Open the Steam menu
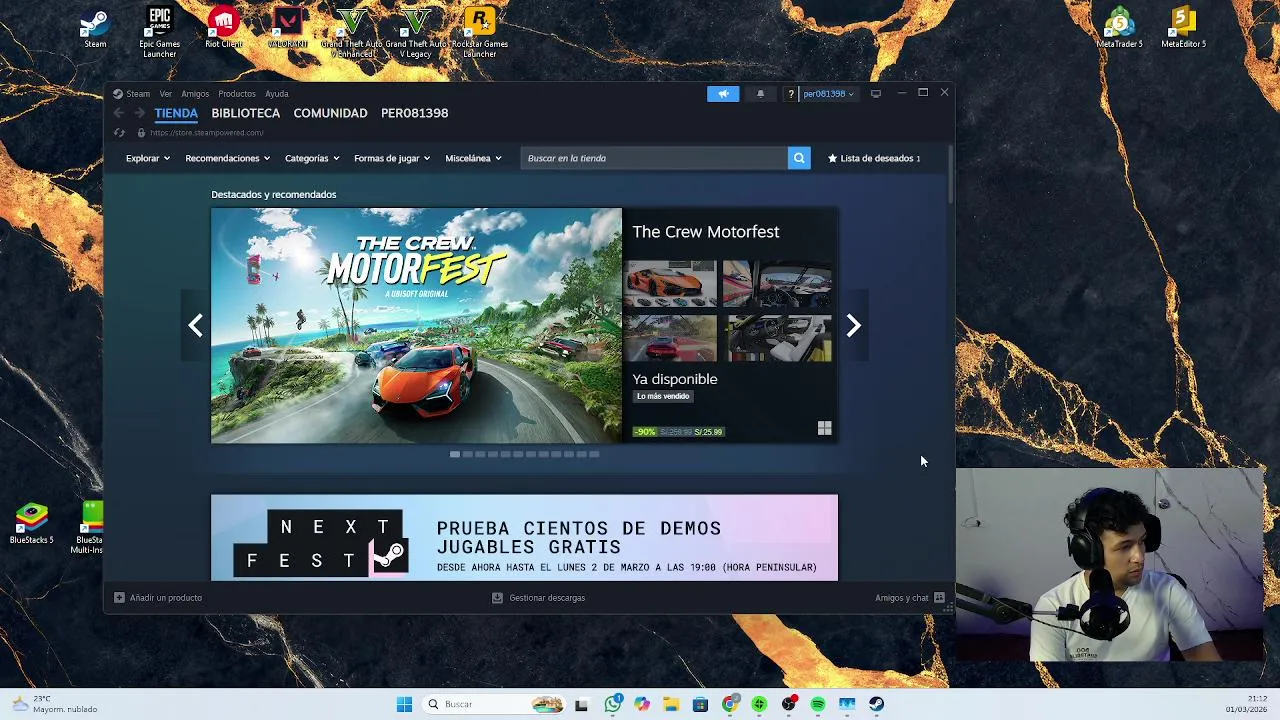 coord(138,94)
